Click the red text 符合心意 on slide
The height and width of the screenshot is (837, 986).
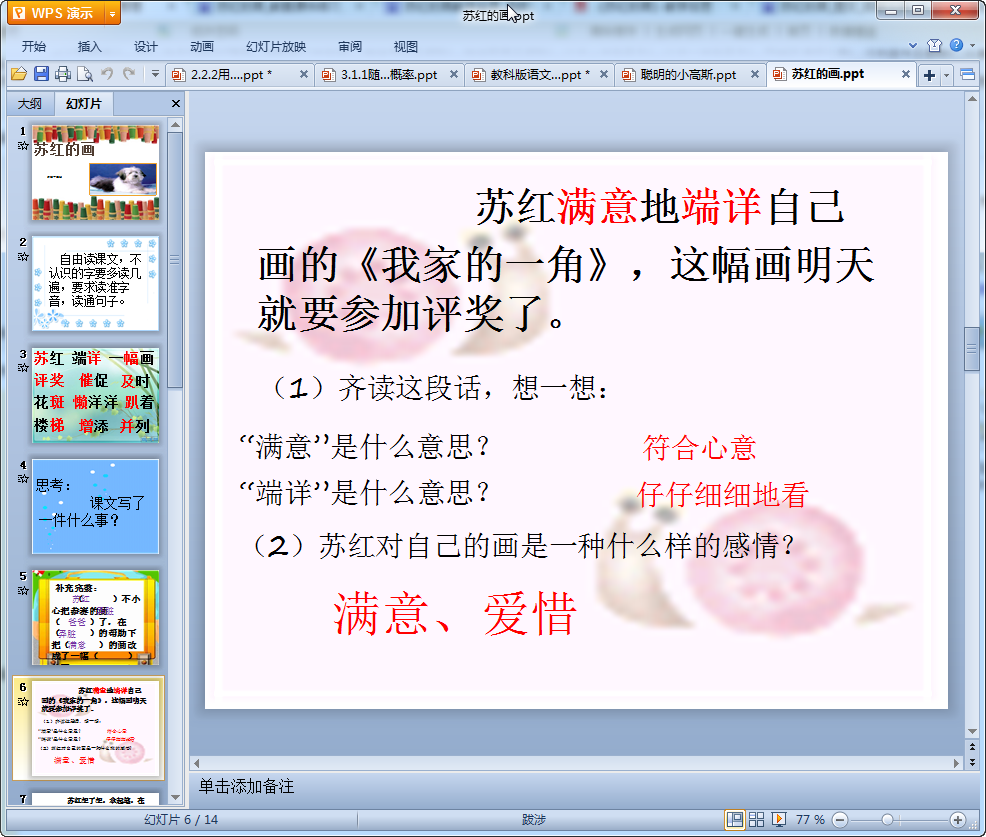click(699, 448)
